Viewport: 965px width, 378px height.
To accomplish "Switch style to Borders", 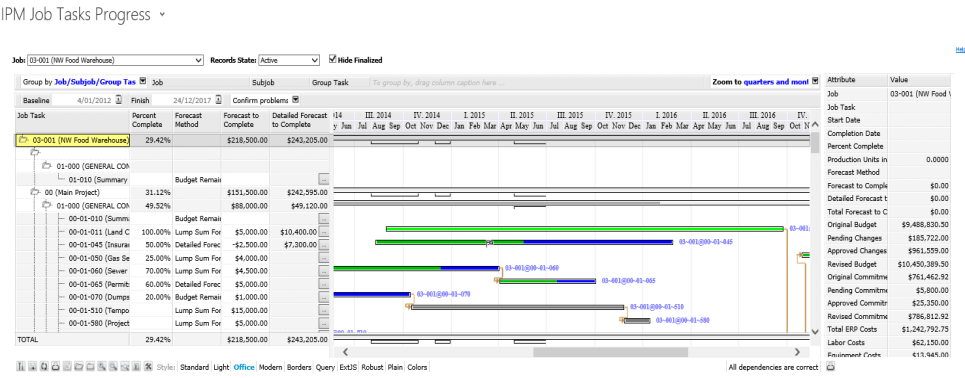I will click(299, 368).
